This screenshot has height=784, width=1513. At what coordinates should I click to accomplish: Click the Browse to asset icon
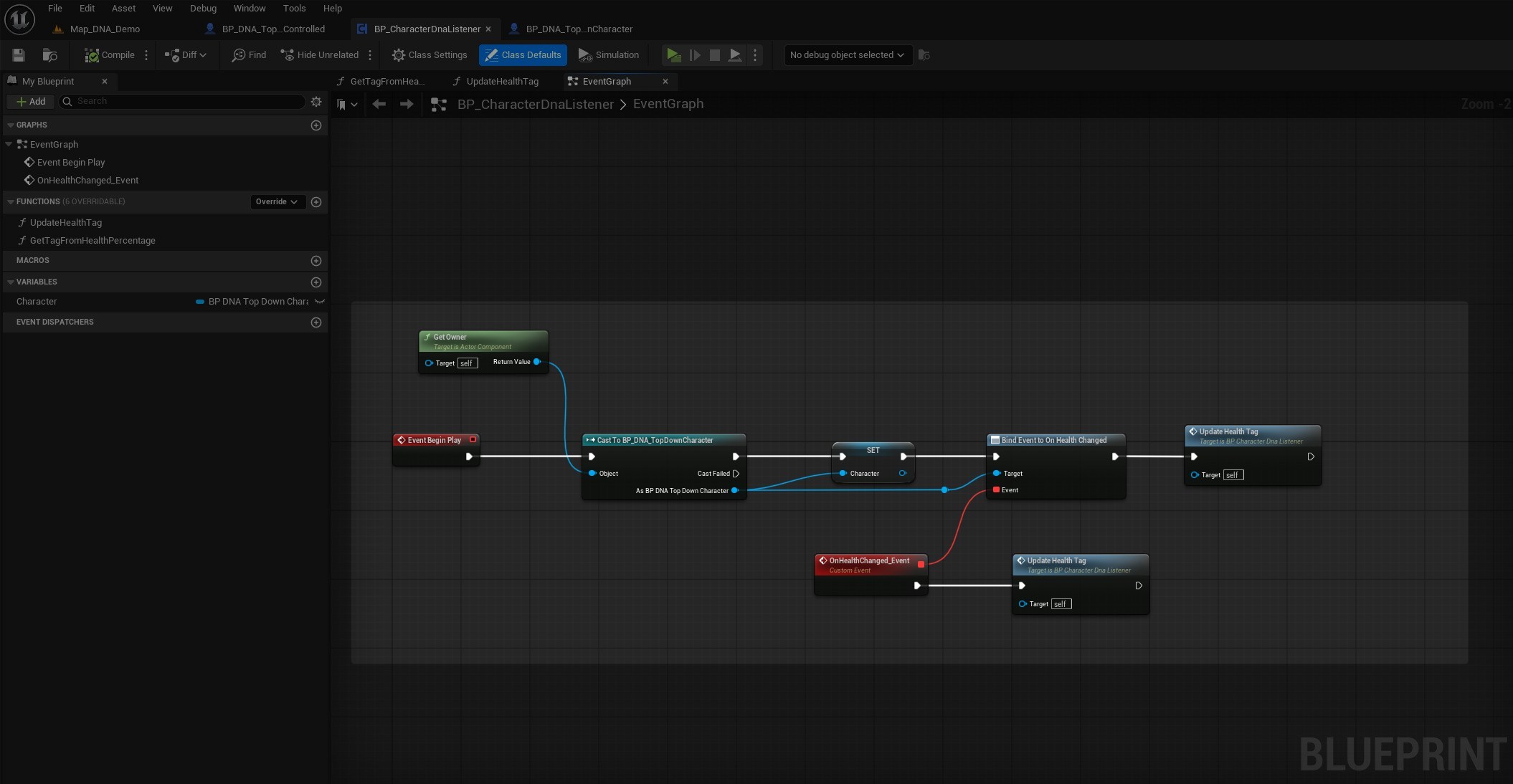49,55
